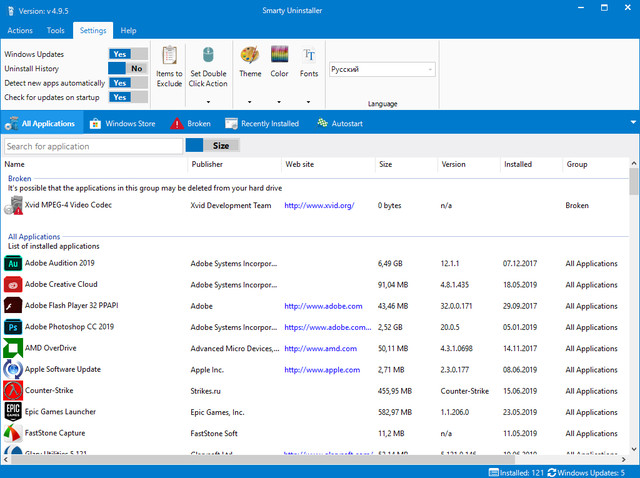Click the horizontal scrollbar right arrow

point(624,460)
